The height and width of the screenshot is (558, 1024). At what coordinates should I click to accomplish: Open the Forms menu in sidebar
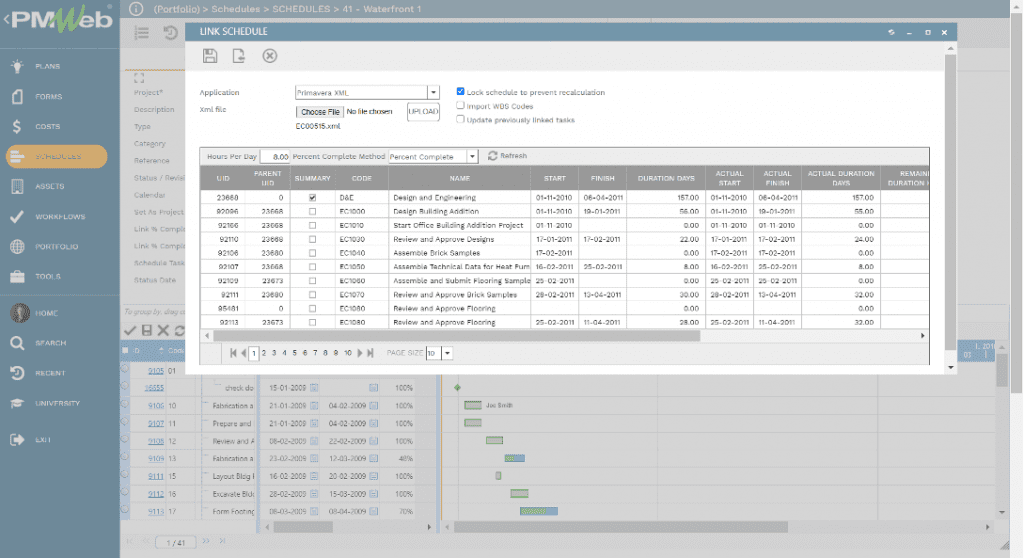48,96
